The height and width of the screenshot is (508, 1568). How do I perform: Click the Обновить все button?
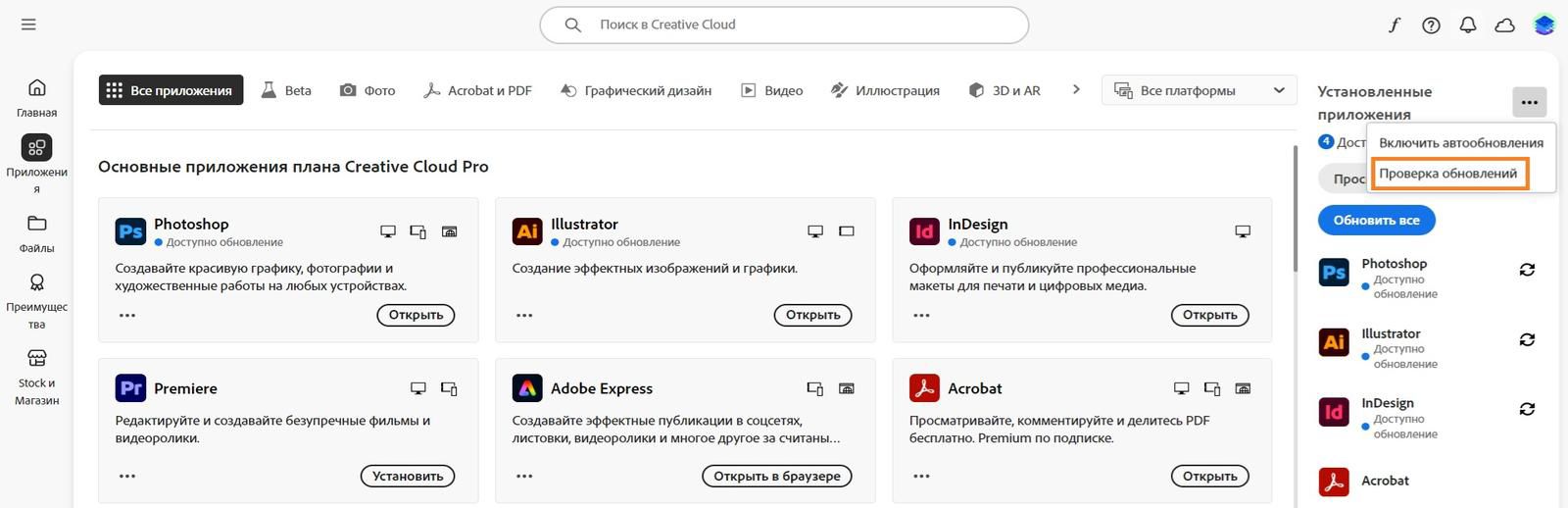(x=1376, y=220)
